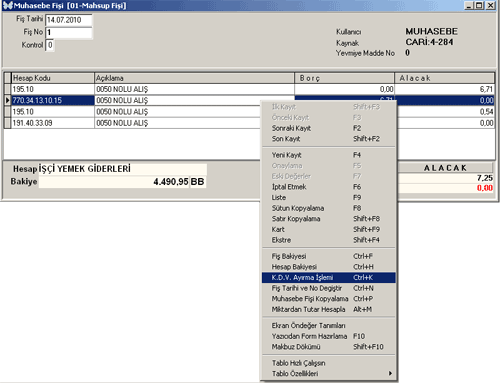This screenshot has width=500, height=383.
Task: Select Muhasebe Fişi Kopyalama entry
Action: (328, 299)
